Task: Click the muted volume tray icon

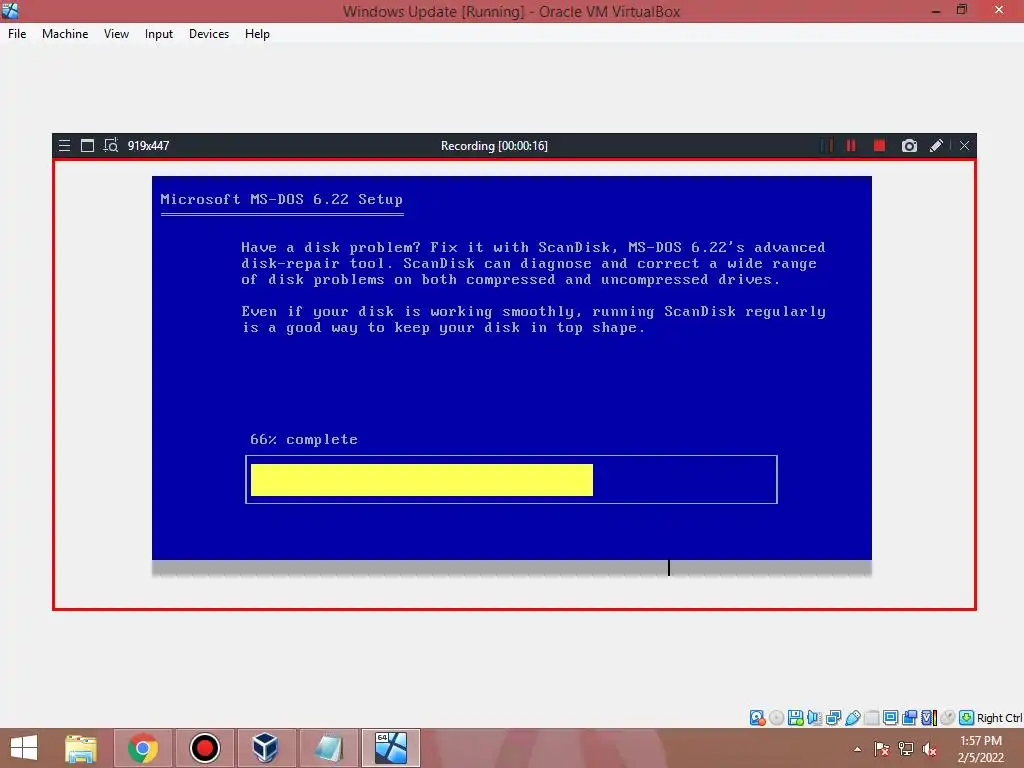Action: tap(930, 749)
